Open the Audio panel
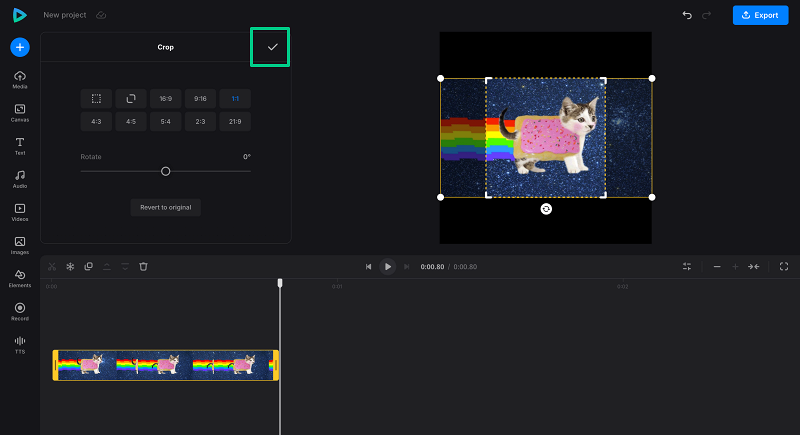The width and height of the screenshot is (800, 435). pyautogui.click(x=20, y=179)
